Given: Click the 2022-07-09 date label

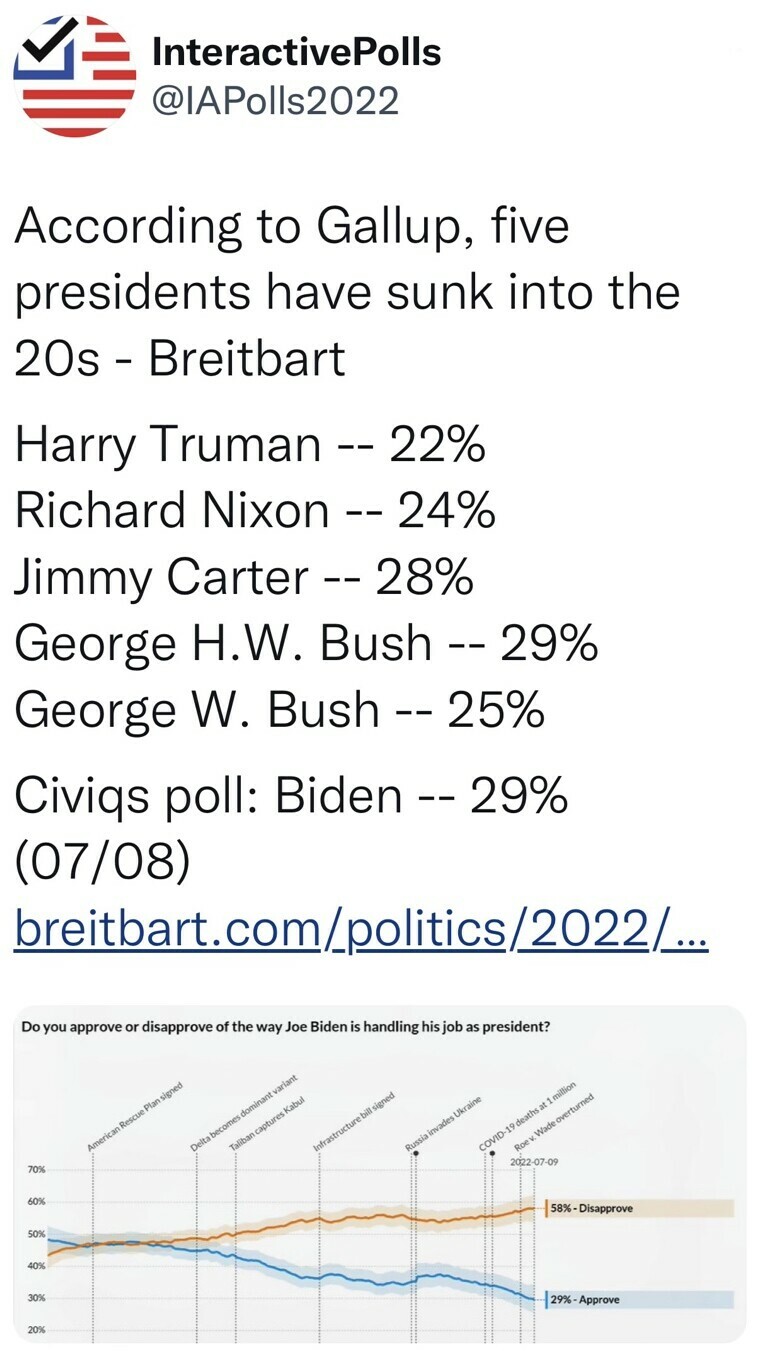Looking at the screenshot, I should pos(533,1162).
